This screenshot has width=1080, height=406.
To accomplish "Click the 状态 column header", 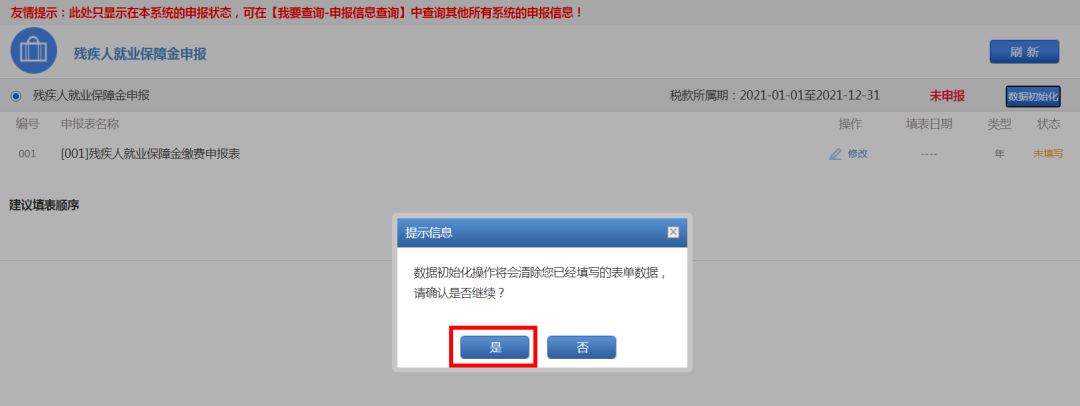I will (1048, 124).
